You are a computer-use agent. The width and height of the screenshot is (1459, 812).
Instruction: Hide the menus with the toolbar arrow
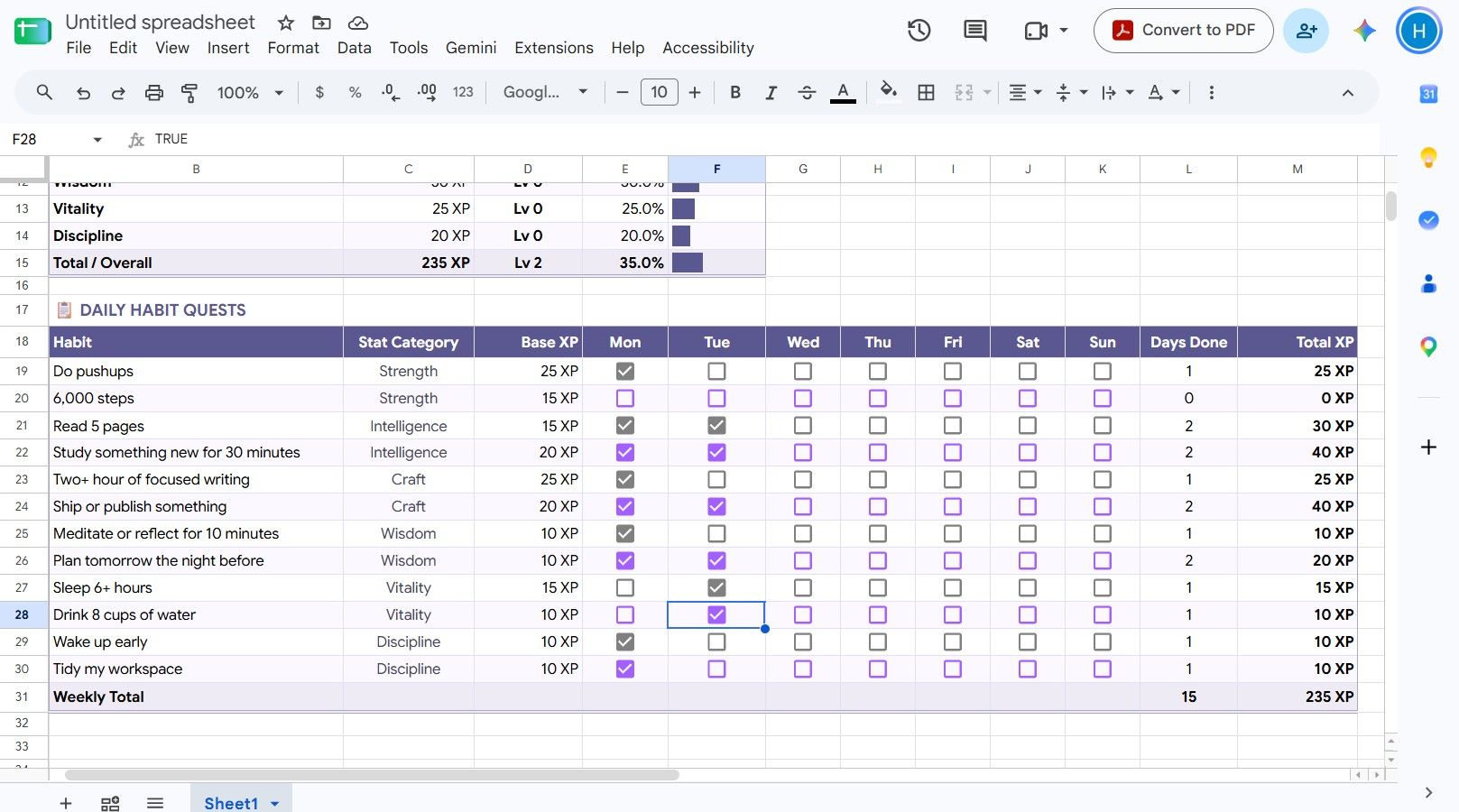click(1347, 92)
